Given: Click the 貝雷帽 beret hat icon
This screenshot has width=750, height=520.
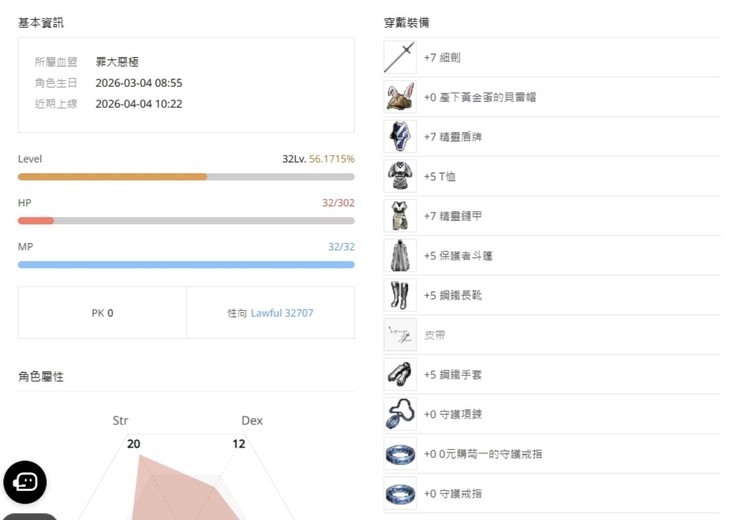Looking at the screenshot, I should [400, 97].
